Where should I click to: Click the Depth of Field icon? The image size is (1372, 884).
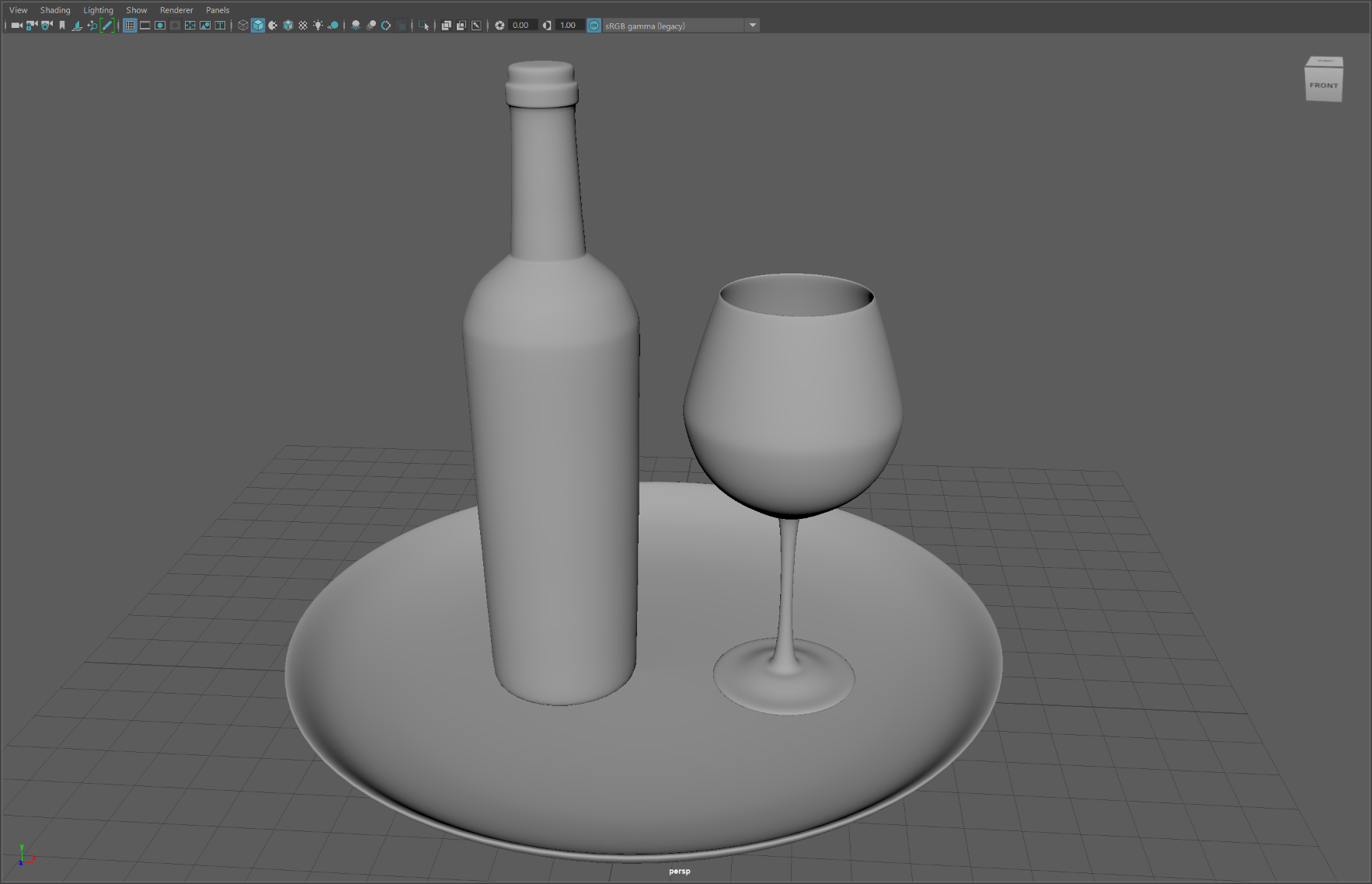click(401, 26)
